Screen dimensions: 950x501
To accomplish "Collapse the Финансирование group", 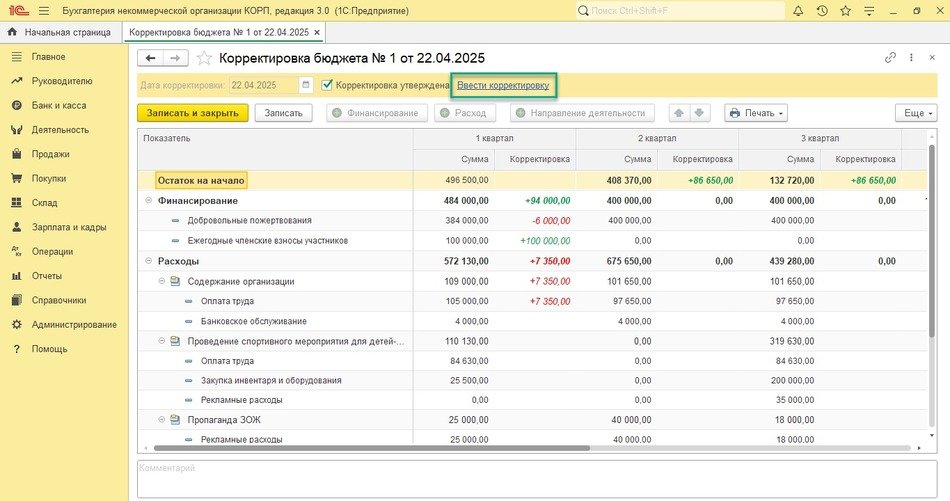I will (149, 201).
